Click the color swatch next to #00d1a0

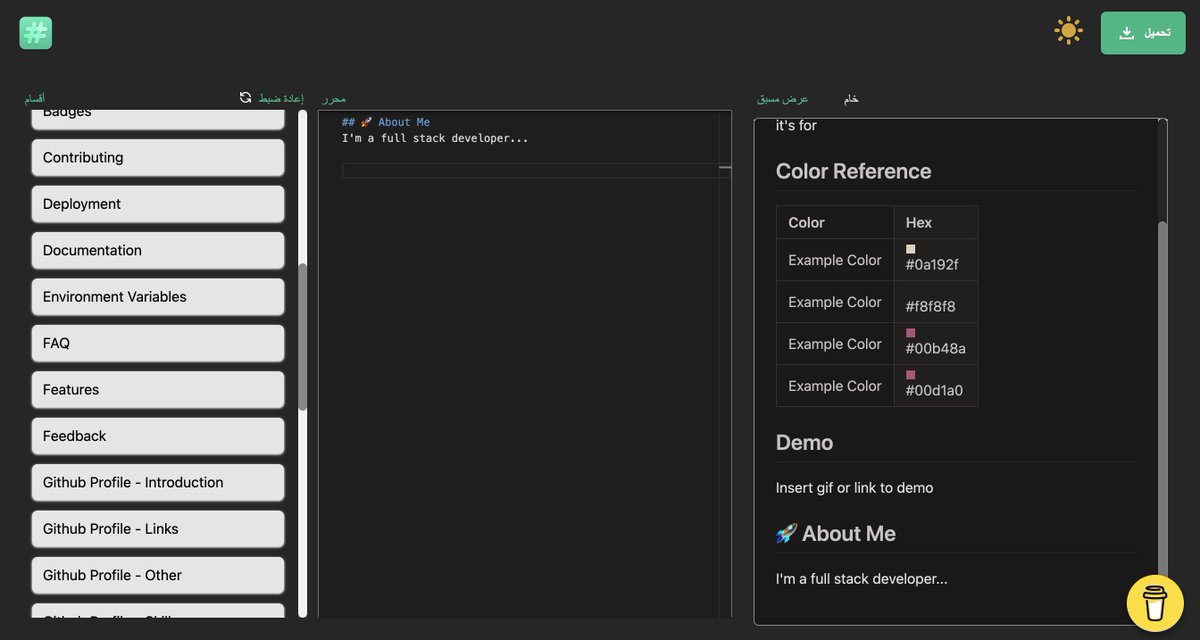pos(911,375)
